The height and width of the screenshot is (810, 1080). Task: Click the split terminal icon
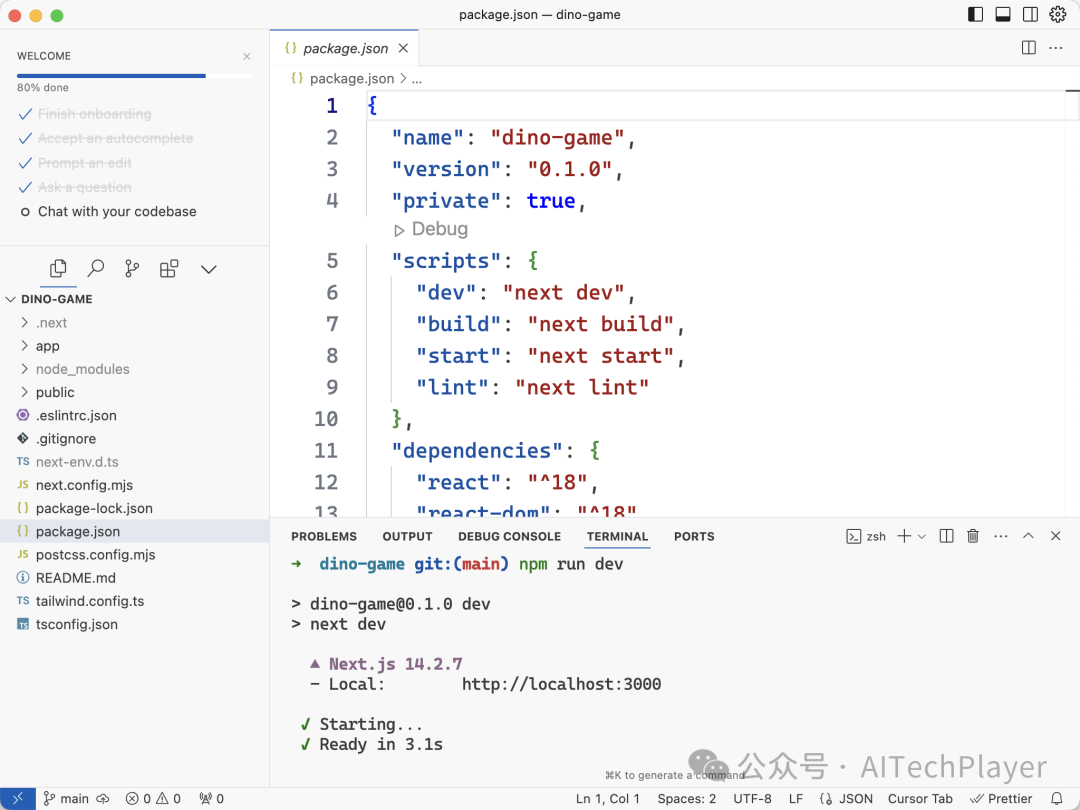tap(947, 536)
